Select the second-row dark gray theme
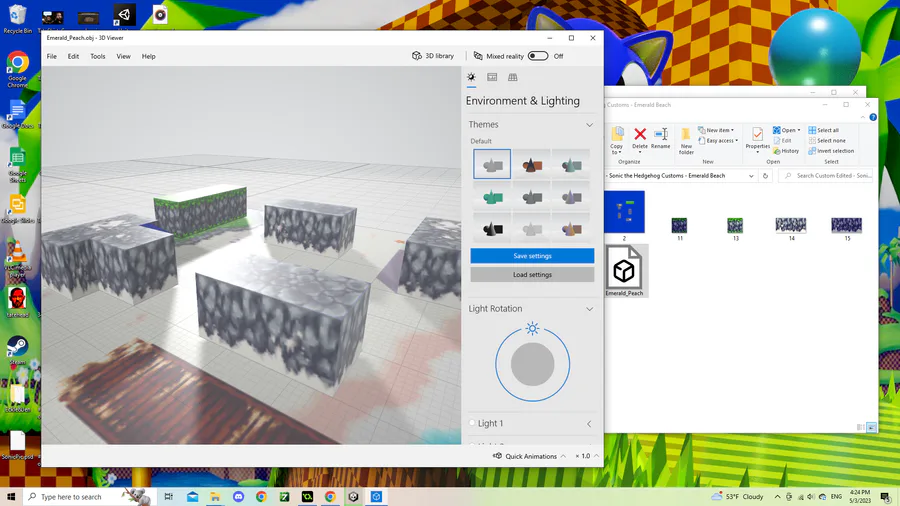Screen dimensions: 900x506 532,196
